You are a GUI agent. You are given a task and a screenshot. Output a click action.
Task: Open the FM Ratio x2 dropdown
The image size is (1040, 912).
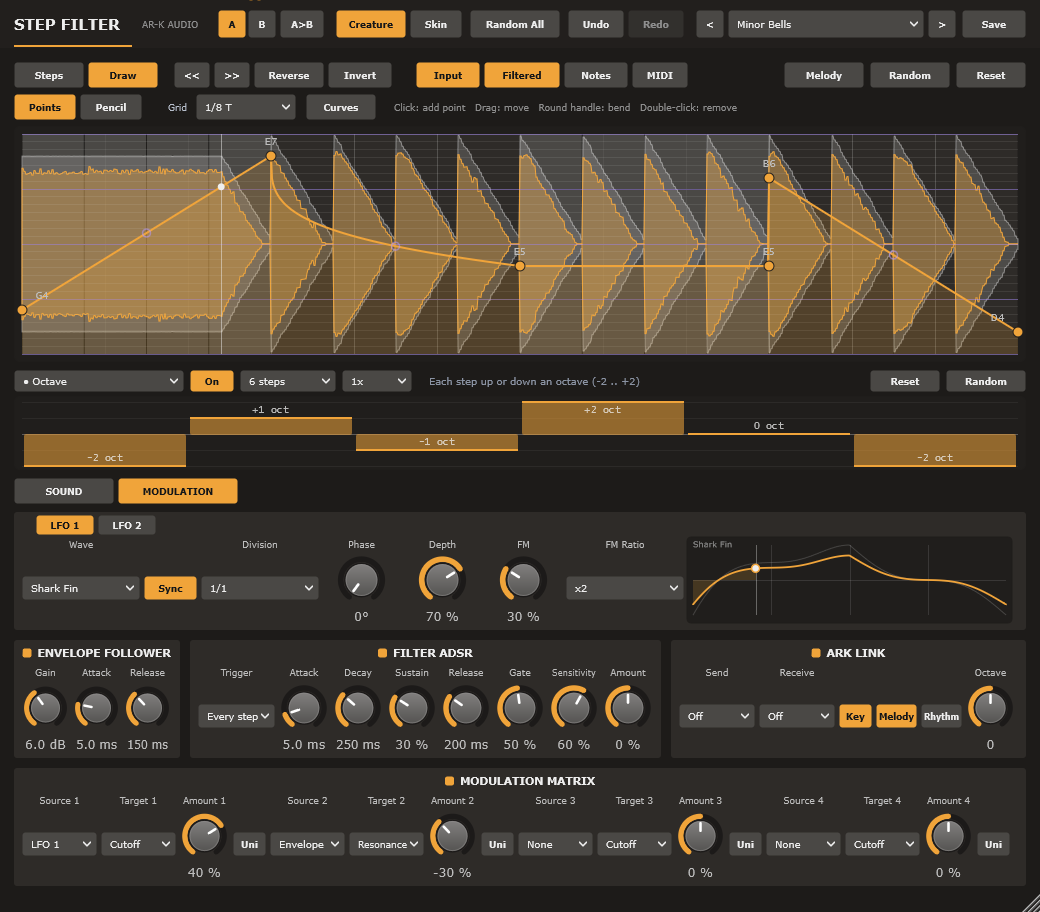point(625,588)
